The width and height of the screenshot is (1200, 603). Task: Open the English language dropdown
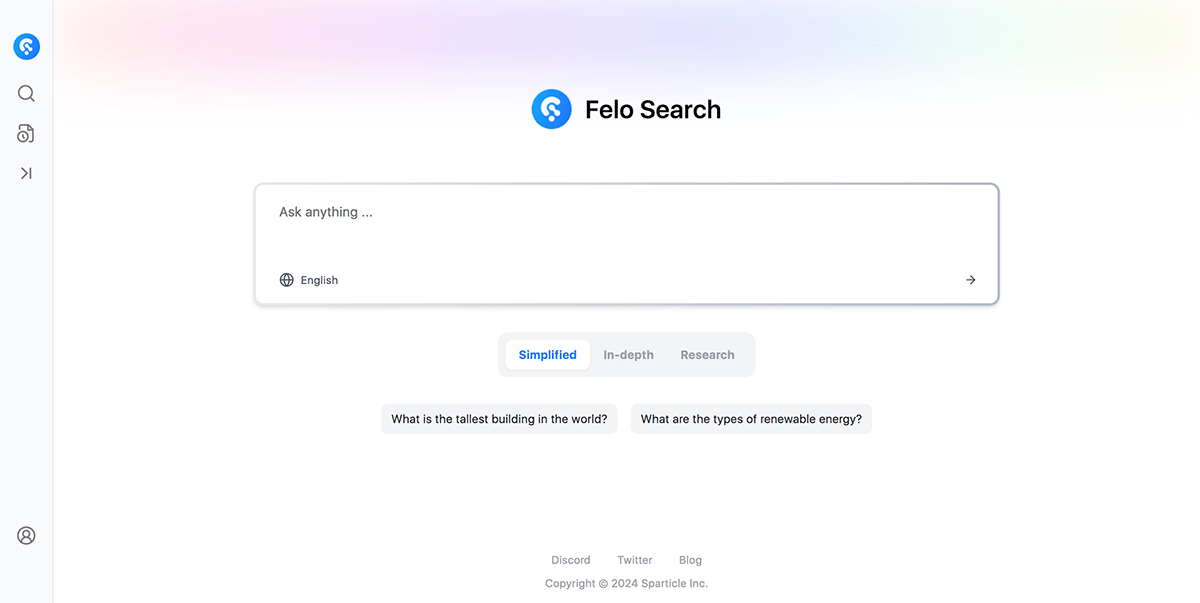click(319, 280)
